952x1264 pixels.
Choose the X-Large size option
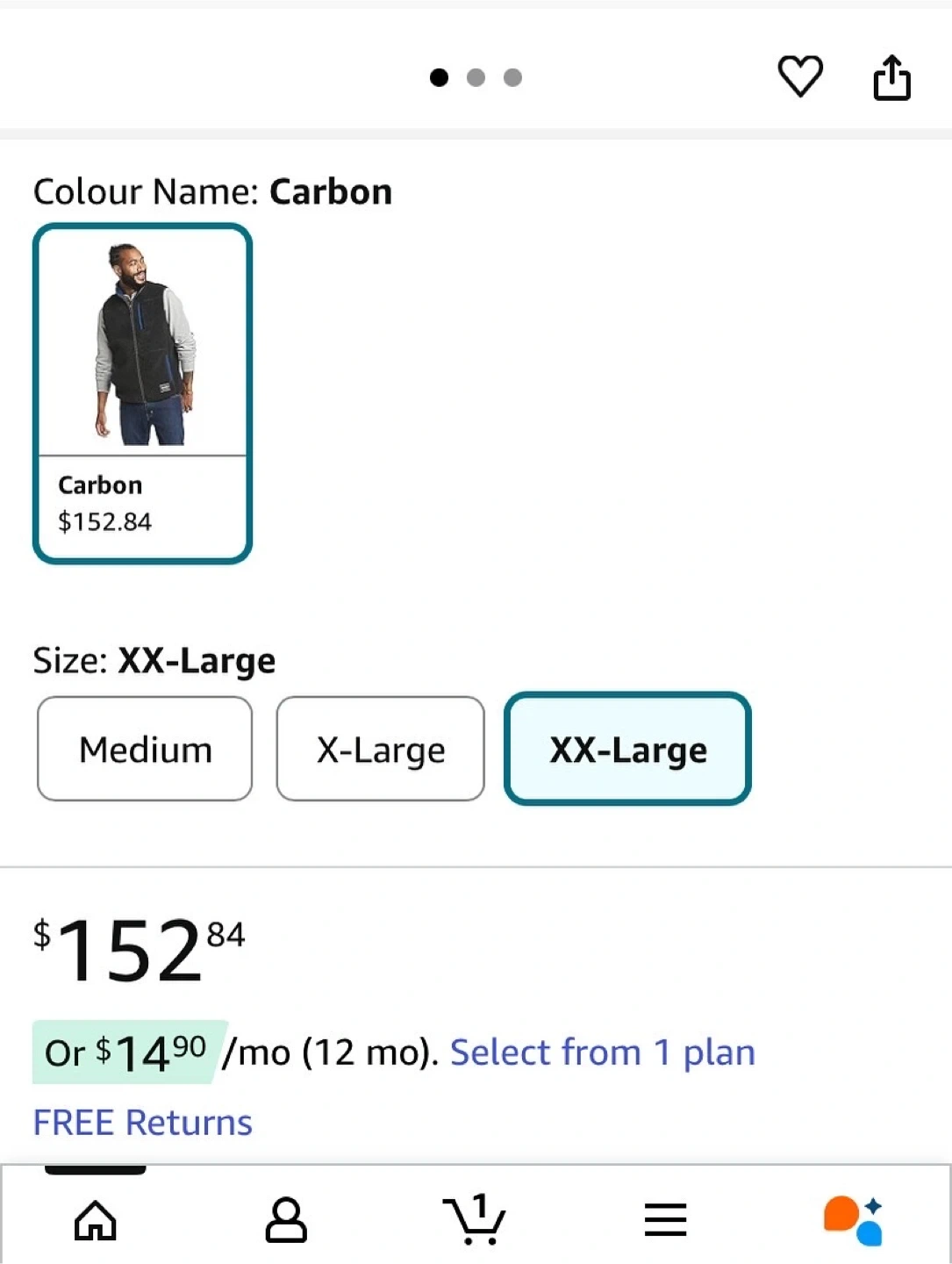[380, 750]
